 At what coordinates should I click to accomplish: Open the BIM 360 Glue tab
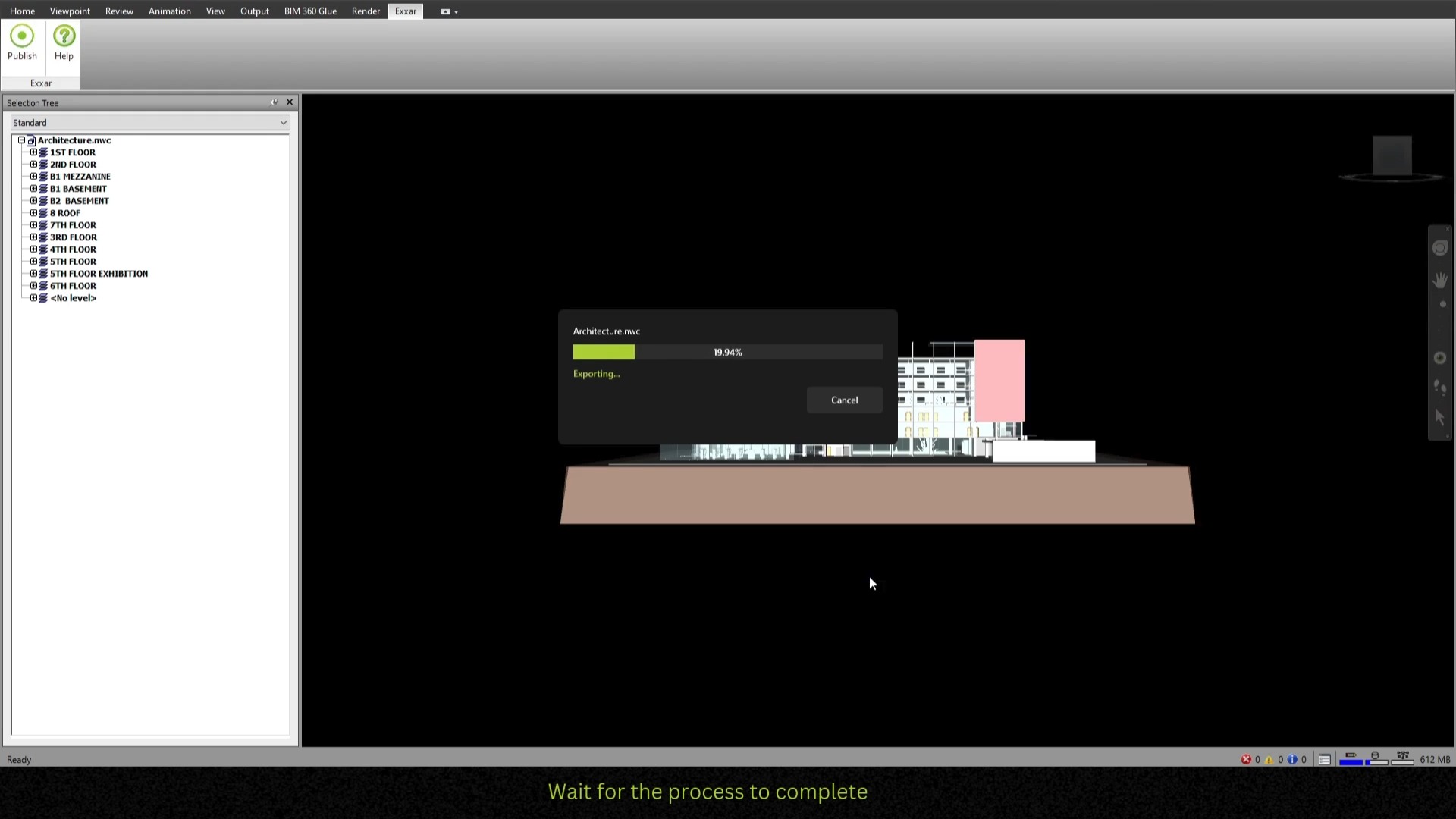pos(310,11)
